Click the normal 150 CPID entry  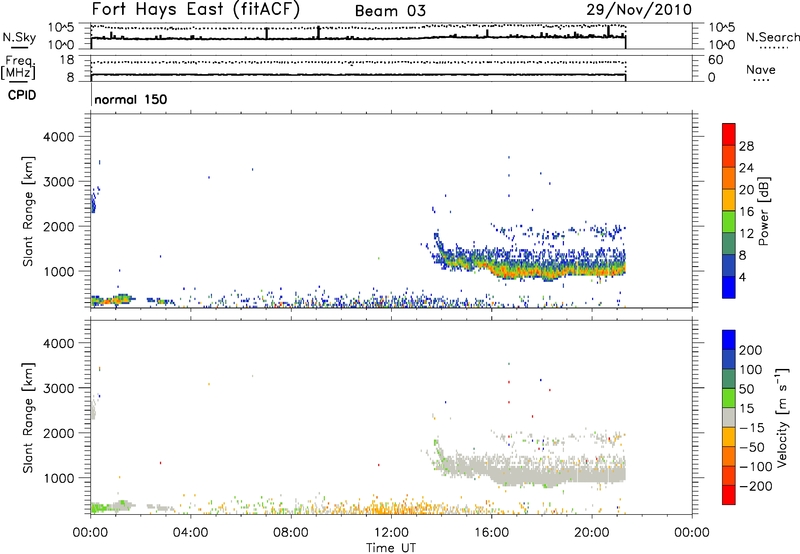click(x=131, y=99)
